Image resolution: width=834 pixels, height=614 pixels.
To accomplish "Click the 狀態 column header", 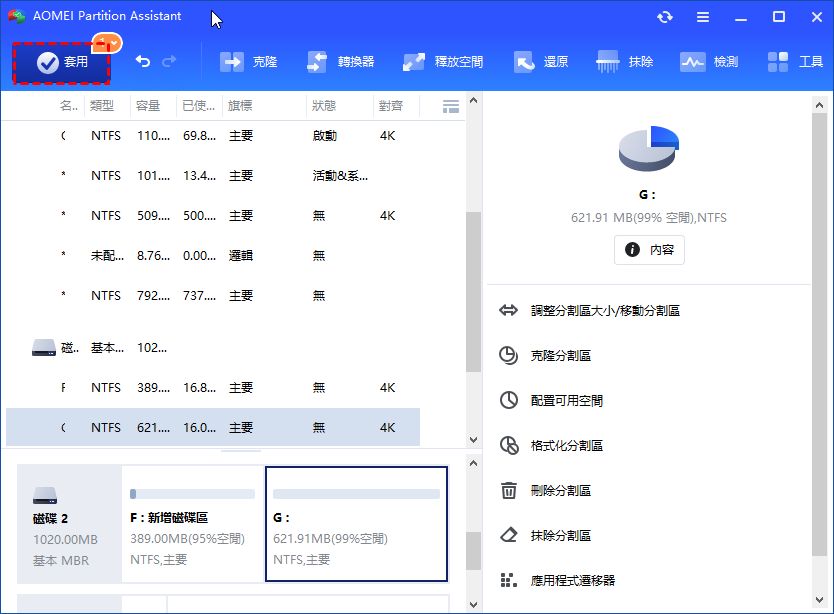I will coord(324,106).
